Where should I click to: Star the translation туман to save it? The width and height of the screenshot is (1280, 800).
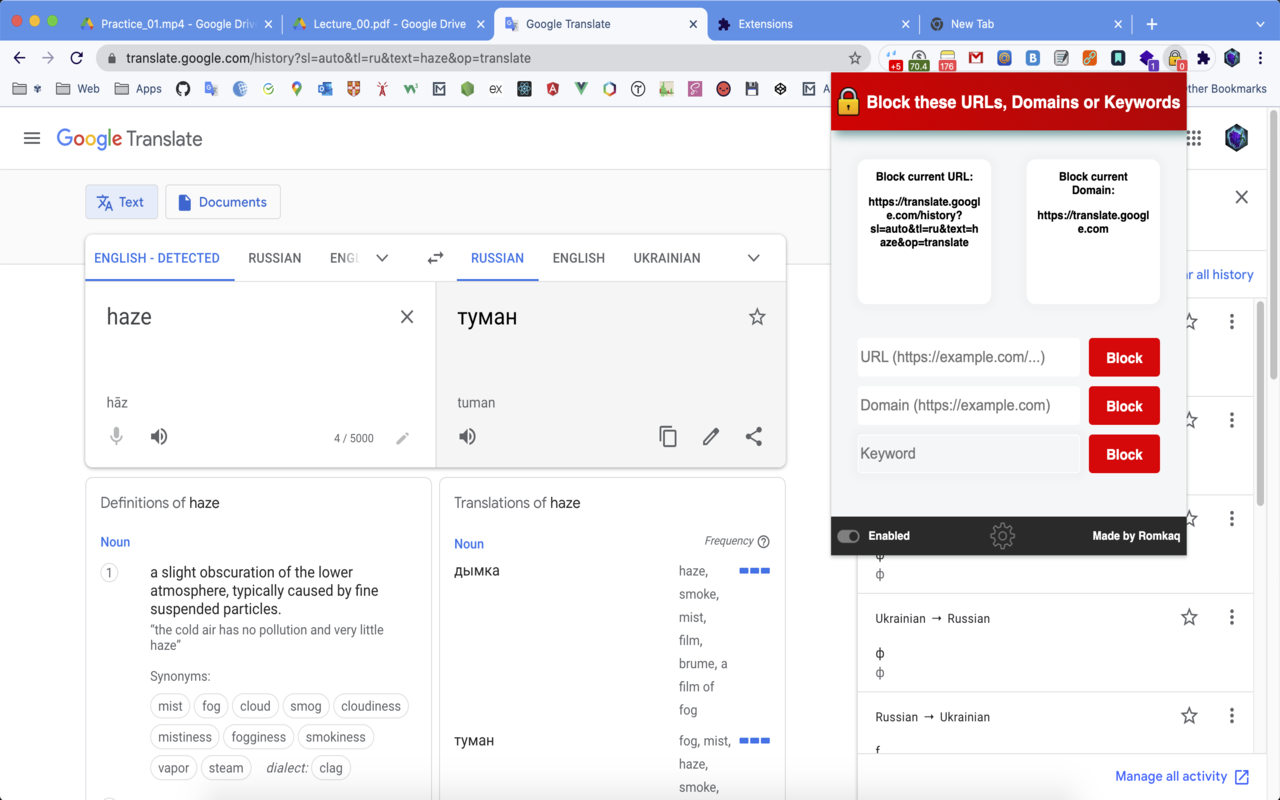(757, 316)
